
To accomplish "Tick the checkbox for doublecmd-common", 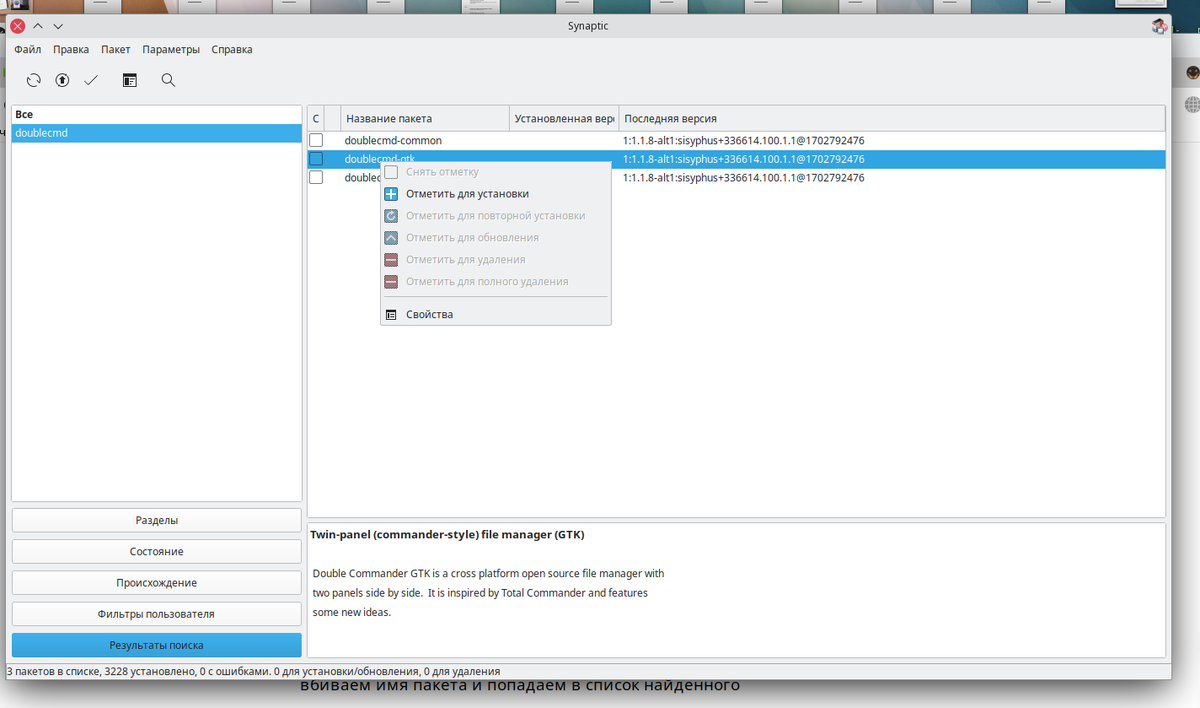I will click(316, 141).
